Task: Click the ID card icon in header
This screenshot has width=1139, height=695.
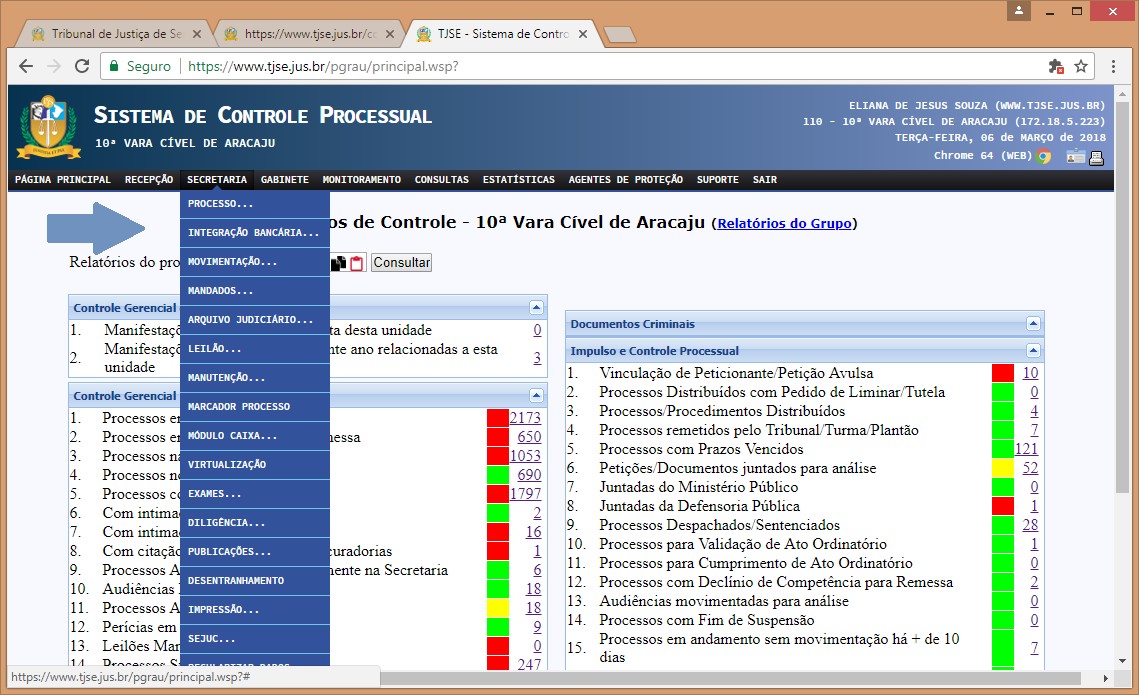Action: pyautogui.click(x=1075, y=156)
